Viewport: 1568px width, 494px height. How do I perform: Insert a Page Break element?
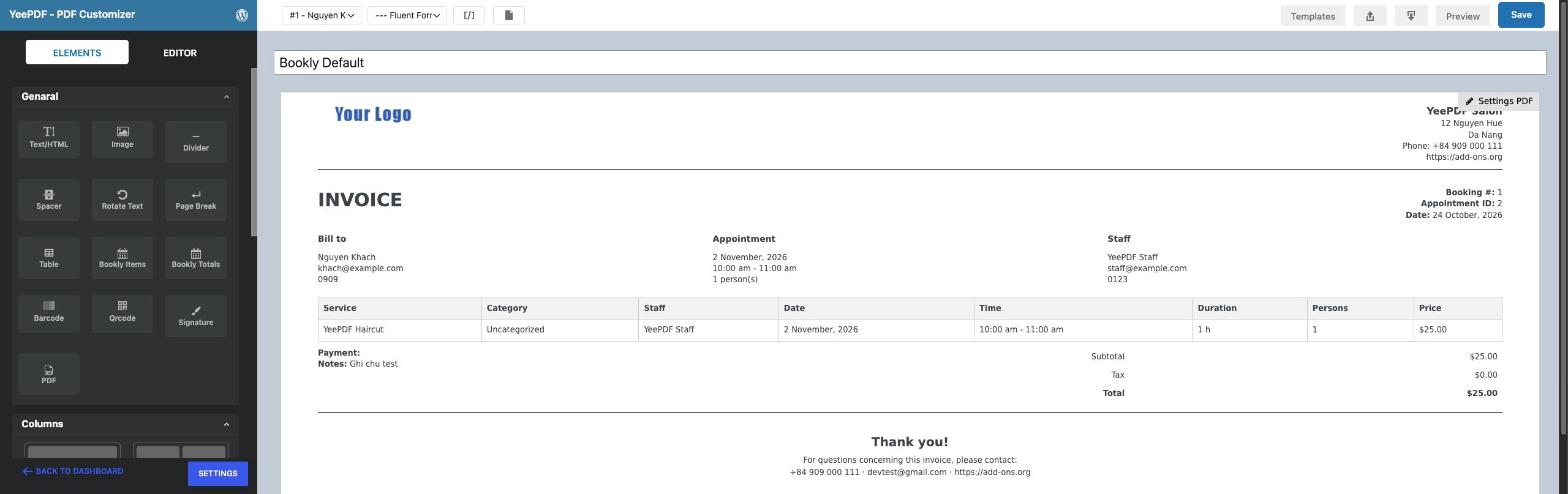tap(196, 199)
